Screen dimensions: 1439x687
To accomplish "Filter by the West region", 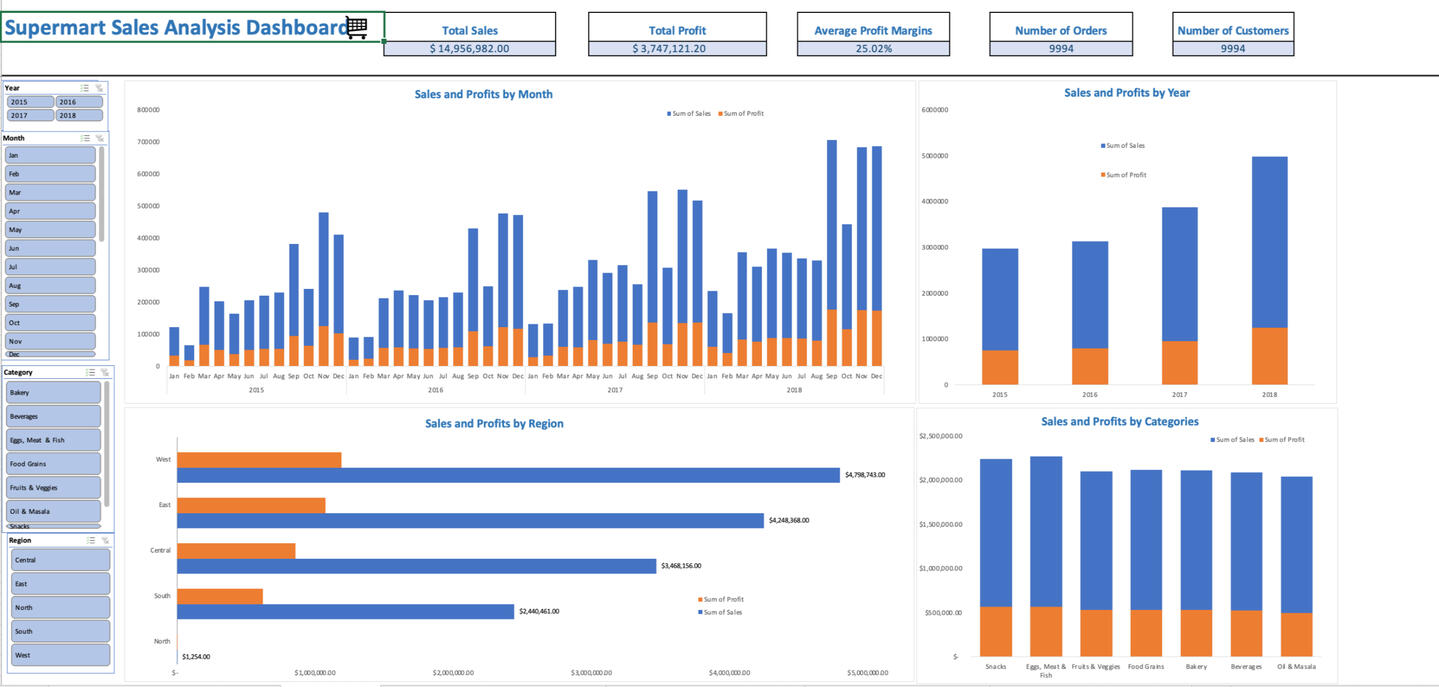I will point(60,655).
